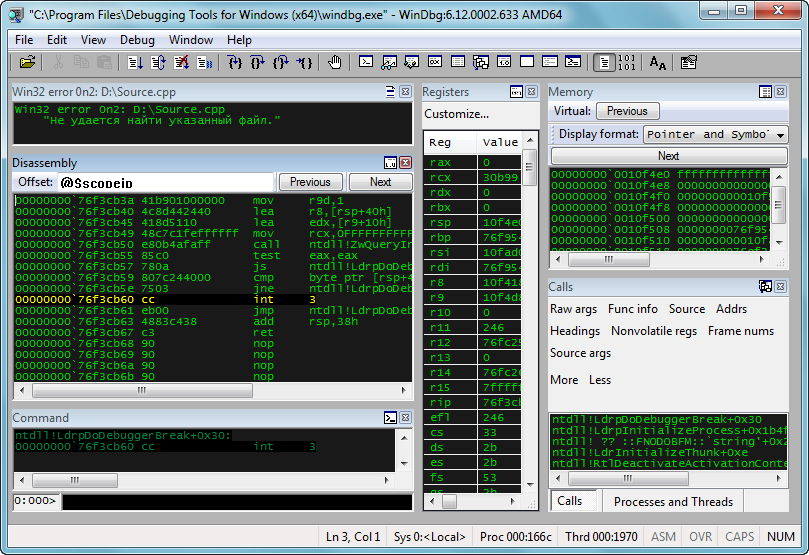Click the Registers vertical scrollbar thumb

click(x=529, y=167)
